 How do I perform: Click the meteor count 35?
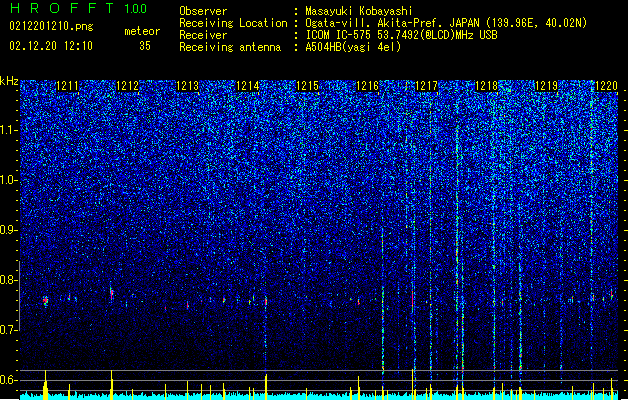[x=145, y=46]
